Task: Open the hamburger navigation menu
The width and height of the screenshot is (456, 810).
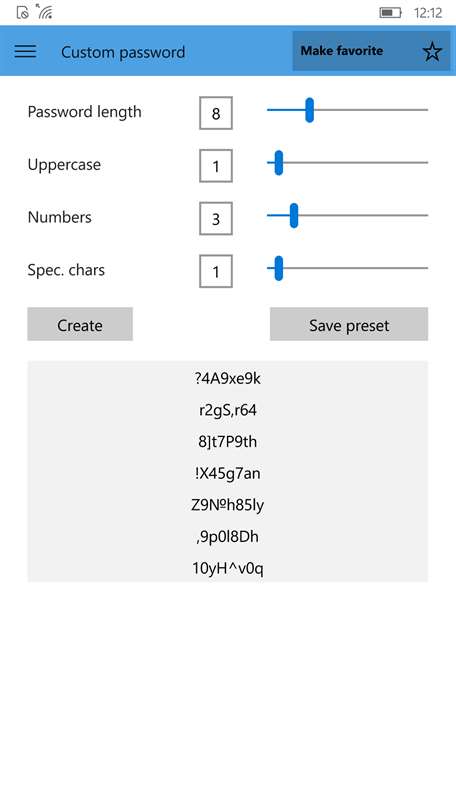Action: 25,51
